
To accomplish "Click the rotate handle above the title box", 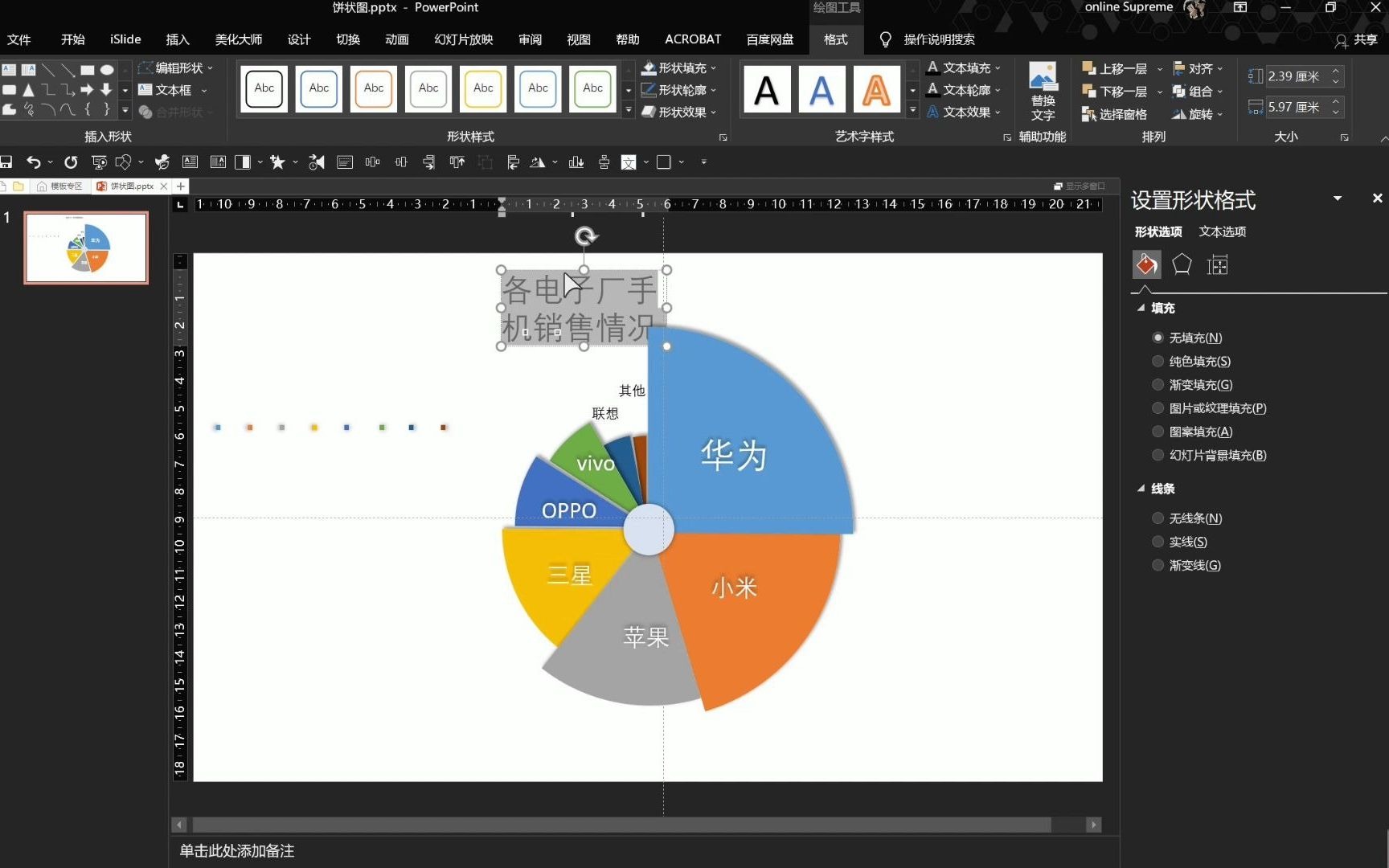I will [585, 236].
